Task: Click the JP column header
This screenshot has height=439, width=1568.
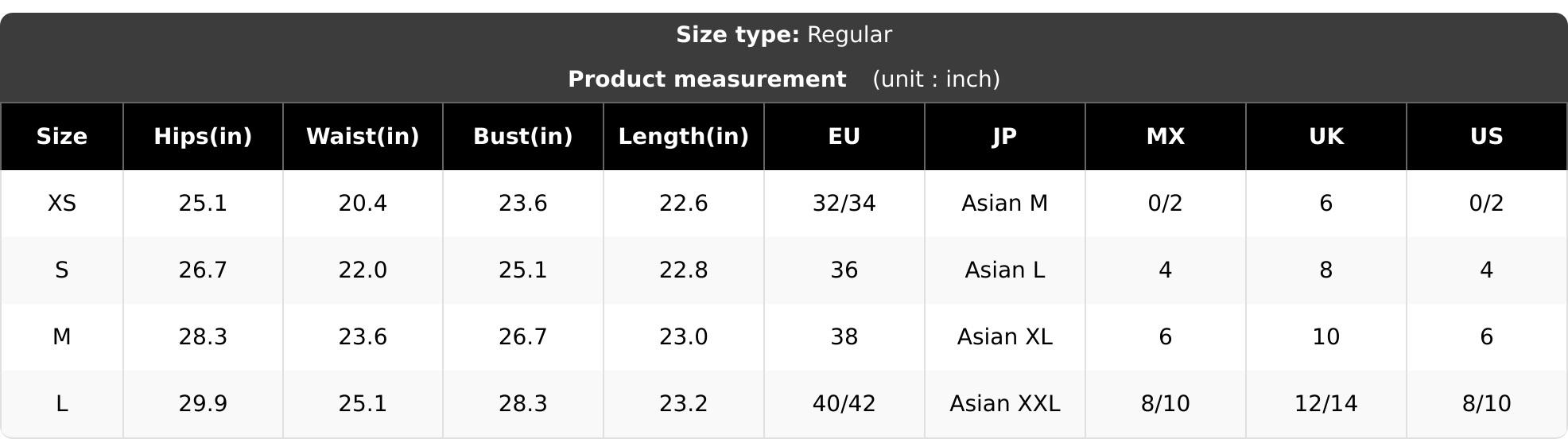Action: [1005, 137]
